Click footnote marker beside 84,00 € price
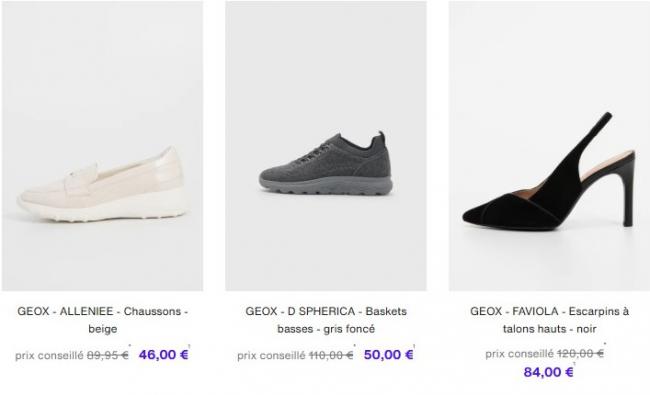This screenshot has height=395, width=650. 575,363
